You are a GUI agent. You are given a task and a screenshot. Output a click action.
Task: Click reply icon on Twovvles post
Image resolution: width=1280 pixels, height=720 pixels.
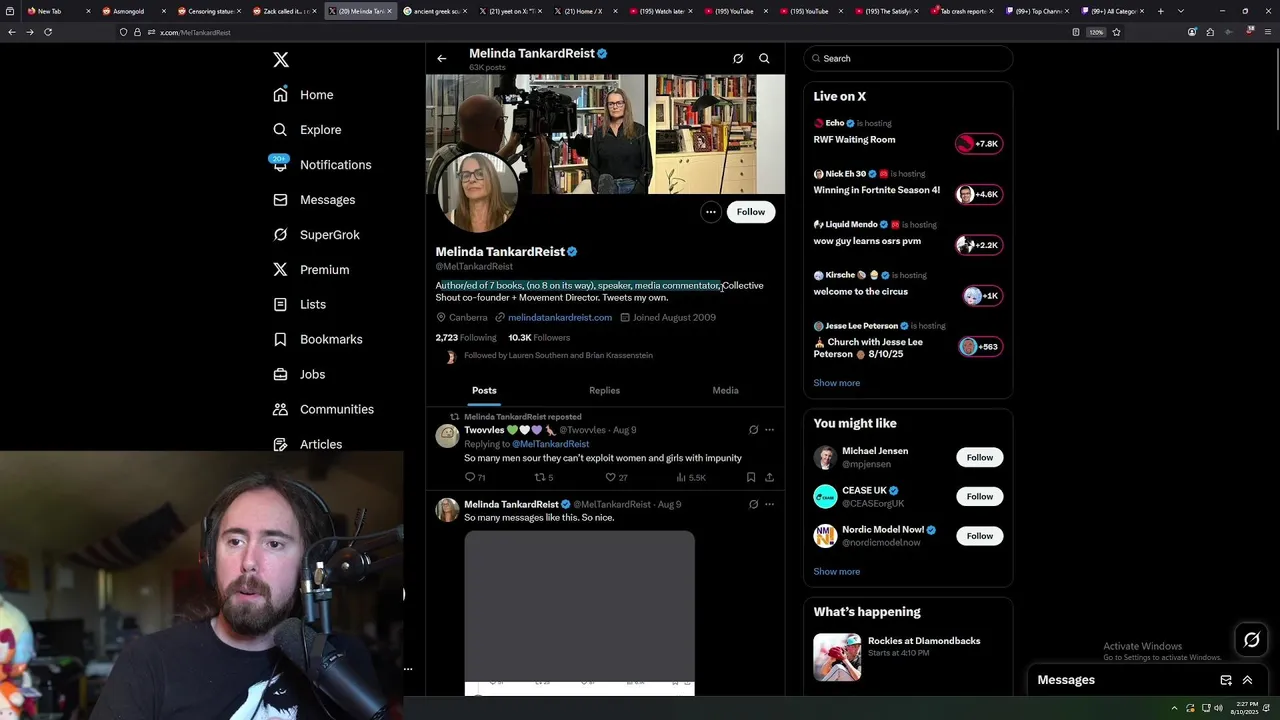click(470, 478)
